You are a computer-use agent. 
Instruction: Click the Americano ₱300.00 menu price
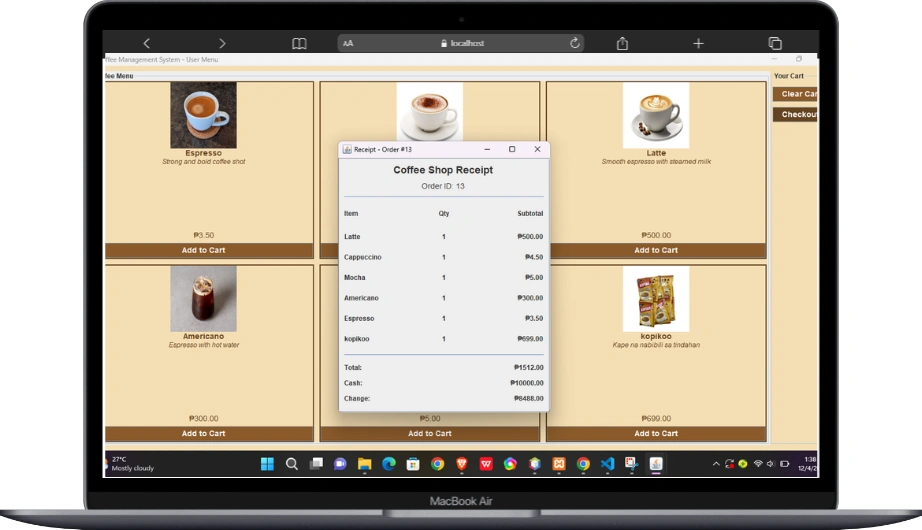tap(203, 419)
